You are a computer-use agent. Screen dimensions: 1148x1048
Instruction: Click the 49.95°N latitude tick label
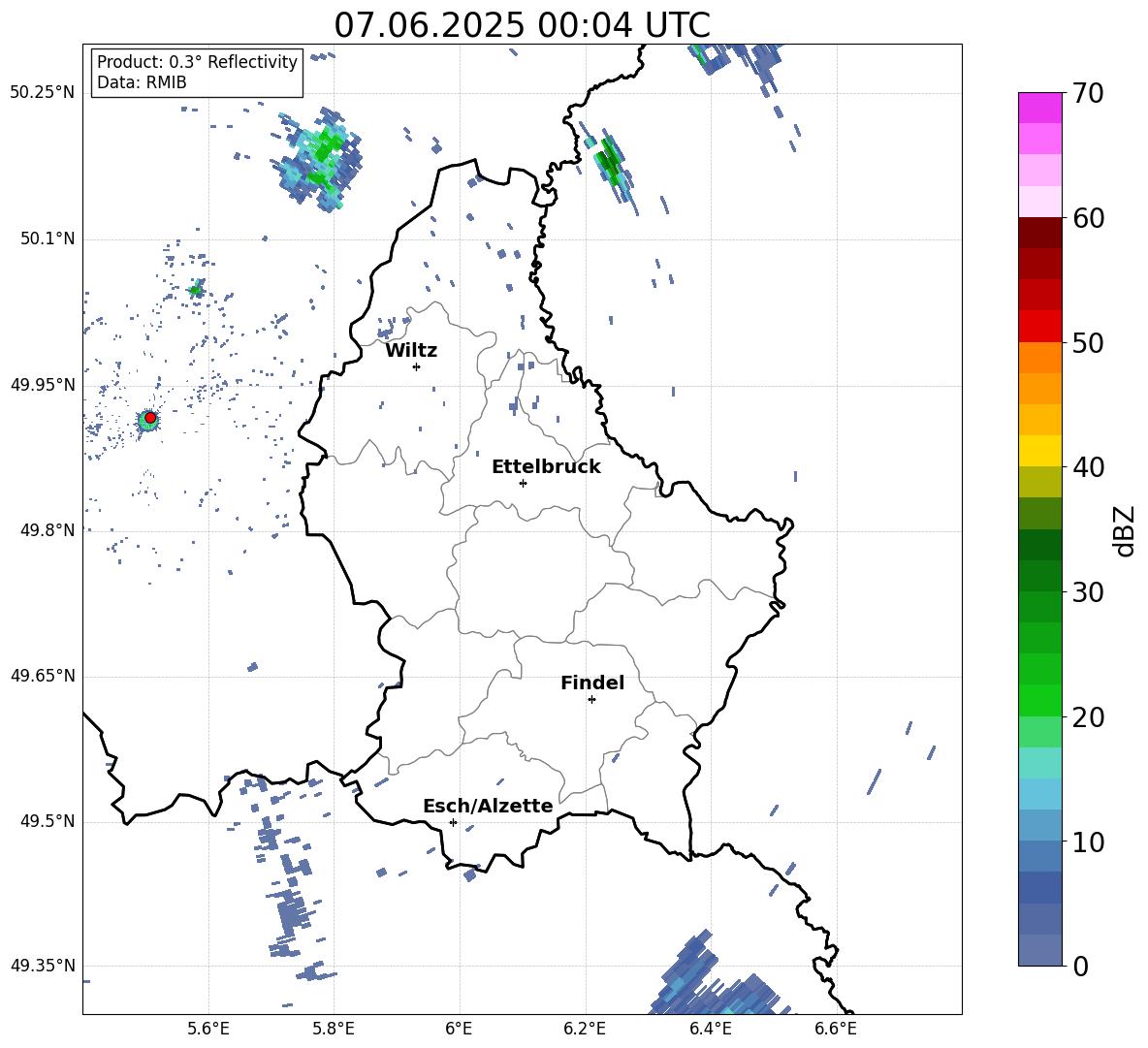43,385
